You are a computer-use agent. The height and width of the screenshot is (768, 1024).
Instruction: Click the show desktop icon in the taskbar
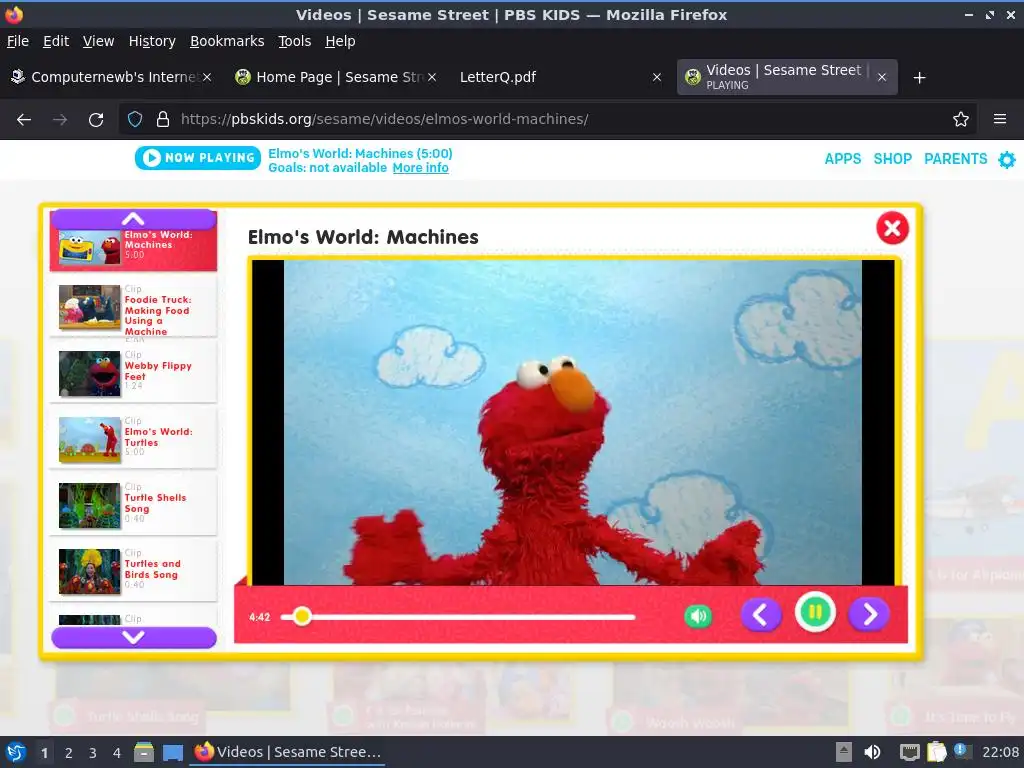173,753
